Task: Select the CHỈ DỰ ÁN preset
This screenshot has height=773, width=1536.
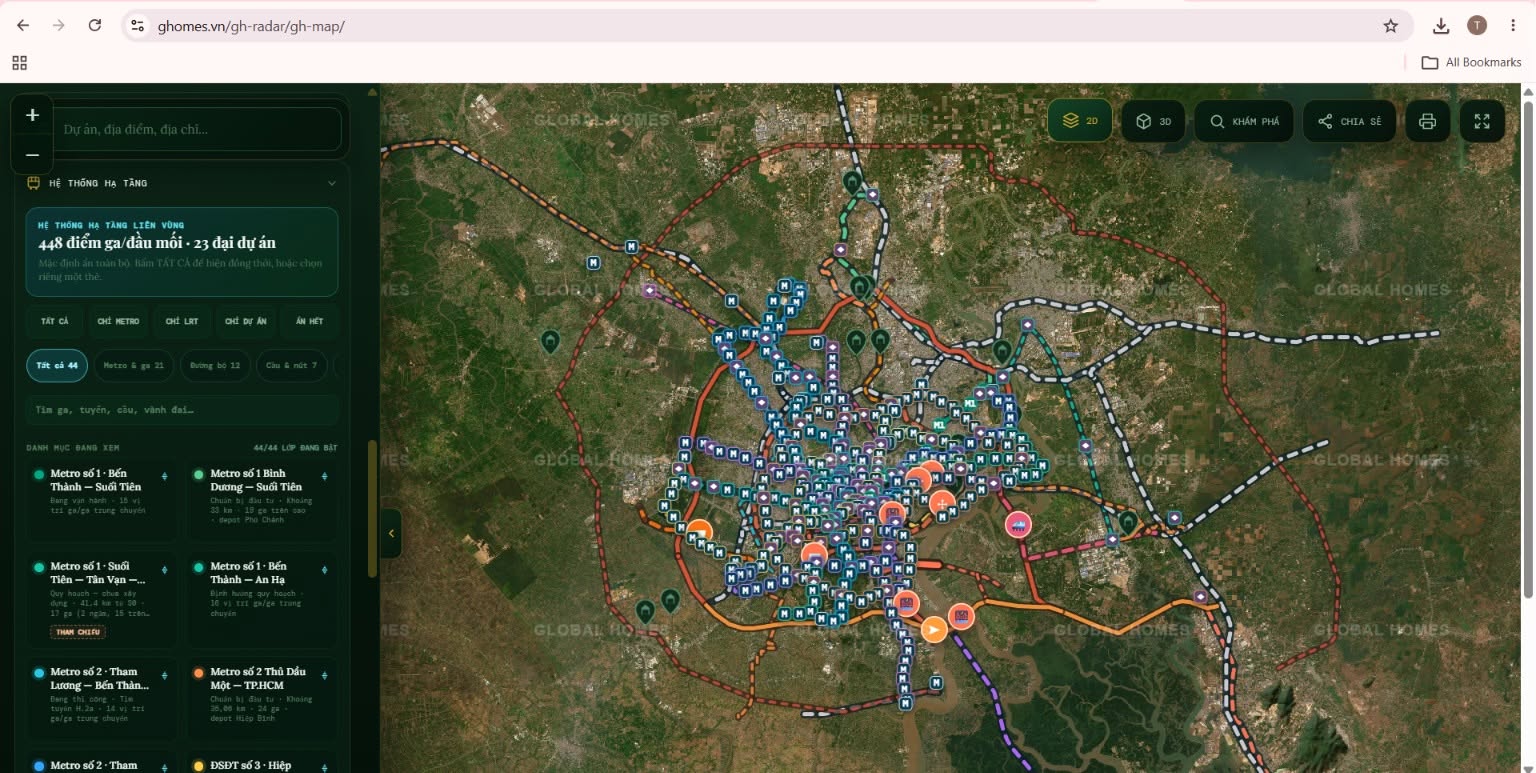Action: tap(246, 321)
